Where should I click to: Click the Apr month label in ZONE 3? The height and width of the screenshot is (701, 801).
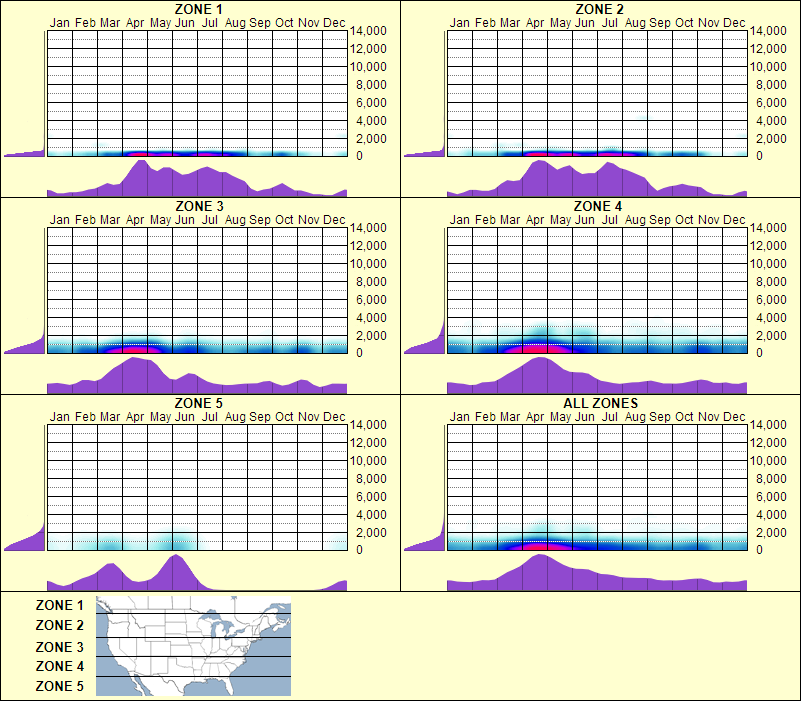pos(134,218)
